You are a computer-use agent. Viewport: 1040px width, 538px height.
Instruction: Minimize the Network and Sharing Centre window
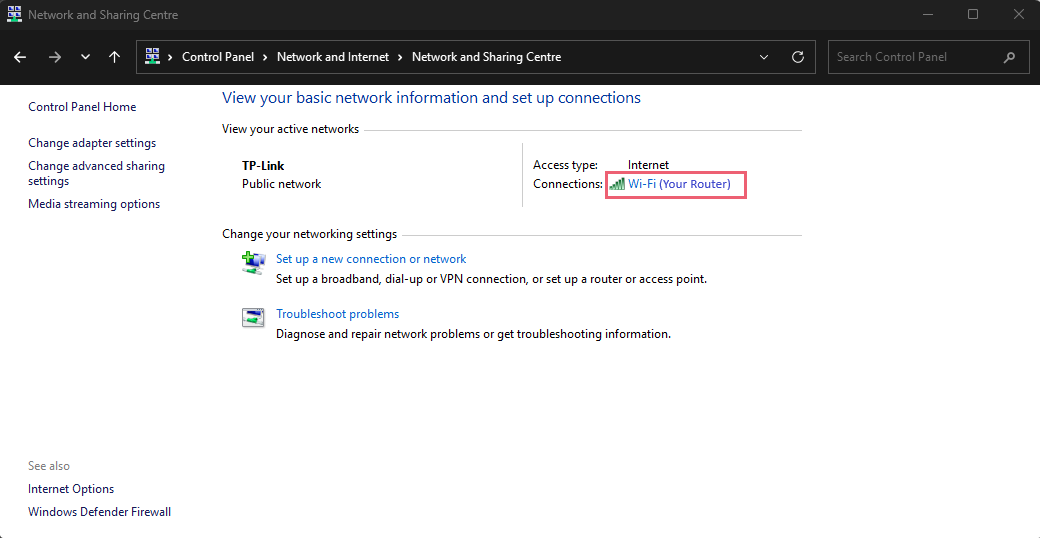[927, 14]
